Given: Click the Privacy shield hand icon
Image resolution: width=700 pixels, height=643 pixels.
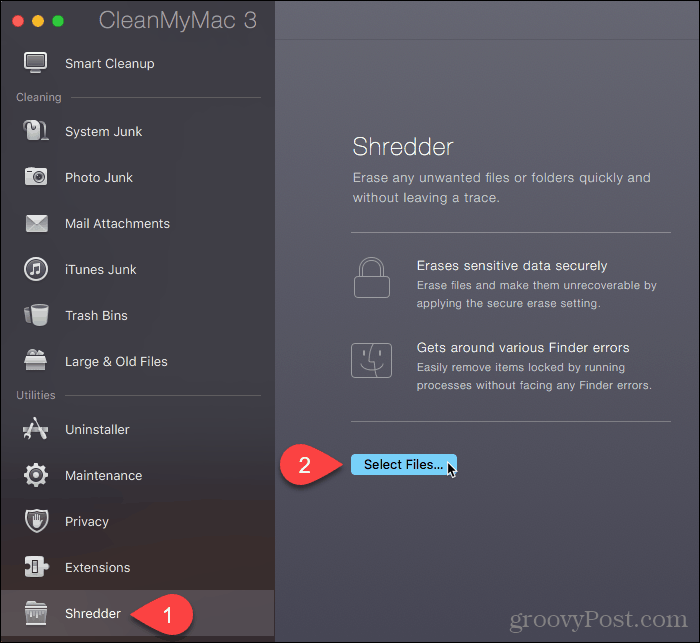Looking at the screenshot, I should [x=37, y=521].
